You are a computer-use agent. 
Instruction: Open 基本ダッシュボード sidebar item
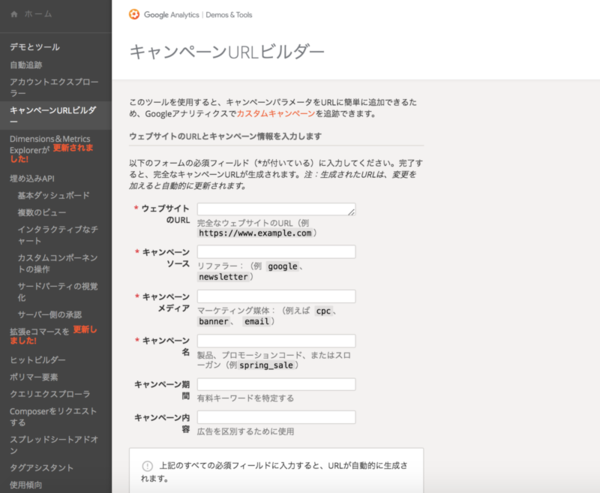coord(54,196)
